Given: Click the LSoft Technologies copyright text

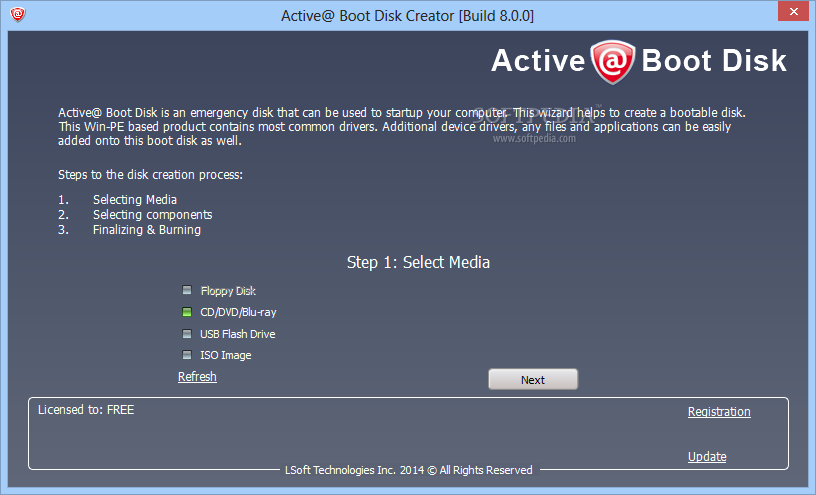Looking at the screenshot, I should [x=409, y=470].
